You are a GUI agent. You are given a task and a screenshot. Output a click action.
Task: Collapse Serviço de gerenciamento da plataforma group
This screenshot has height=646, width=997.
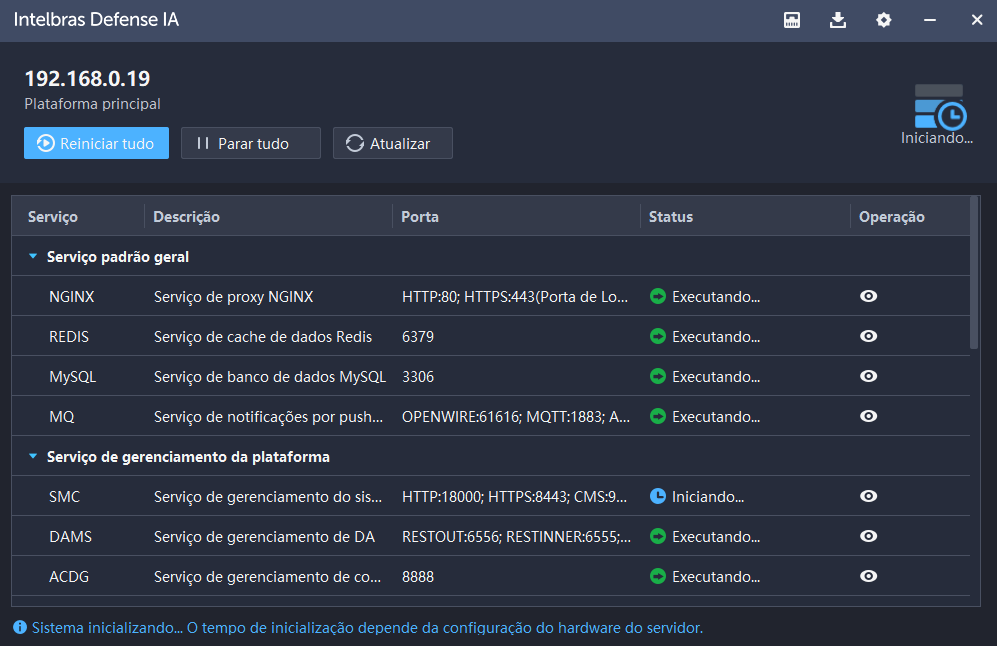[x=33, y=457]
